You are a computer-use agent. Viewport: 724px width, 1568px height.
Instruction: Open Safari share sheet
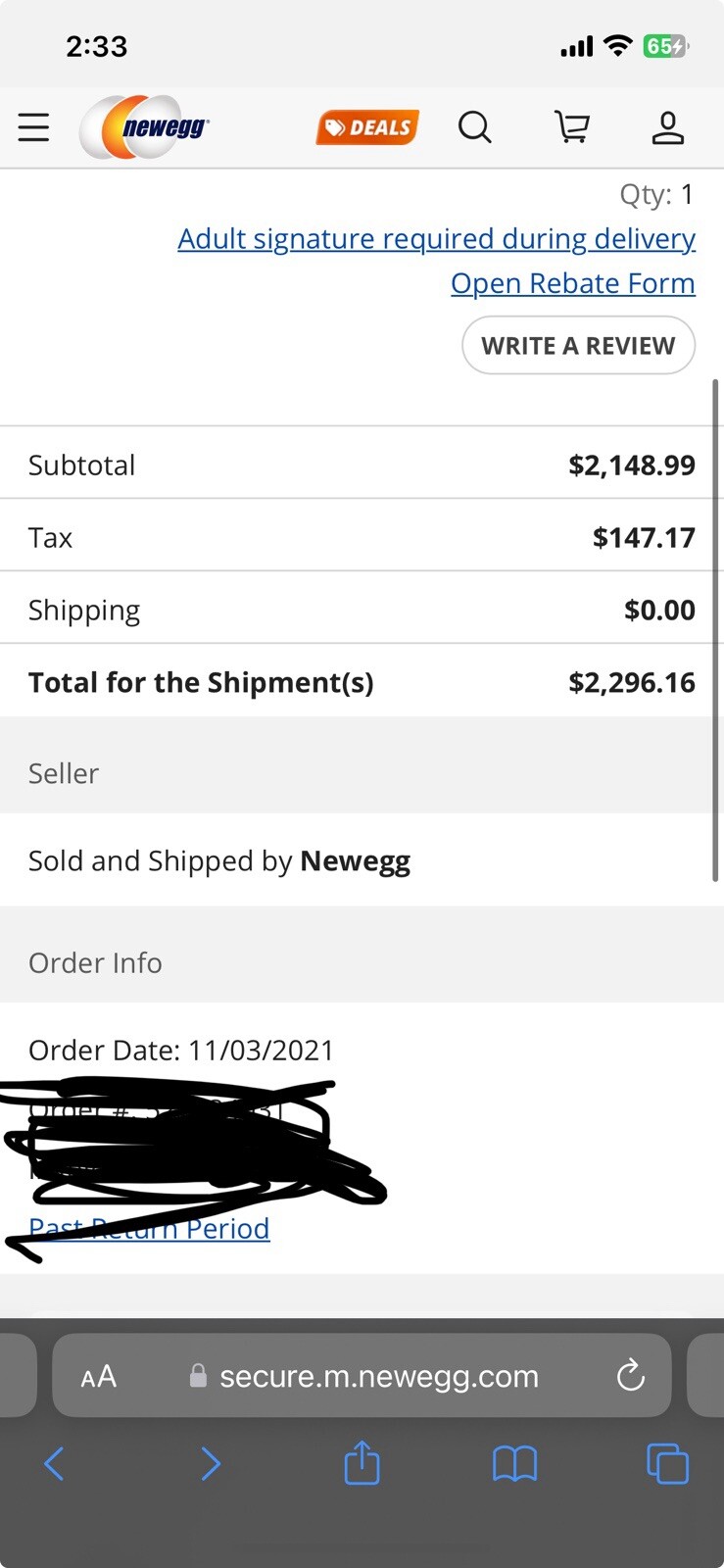point(362,1463)
